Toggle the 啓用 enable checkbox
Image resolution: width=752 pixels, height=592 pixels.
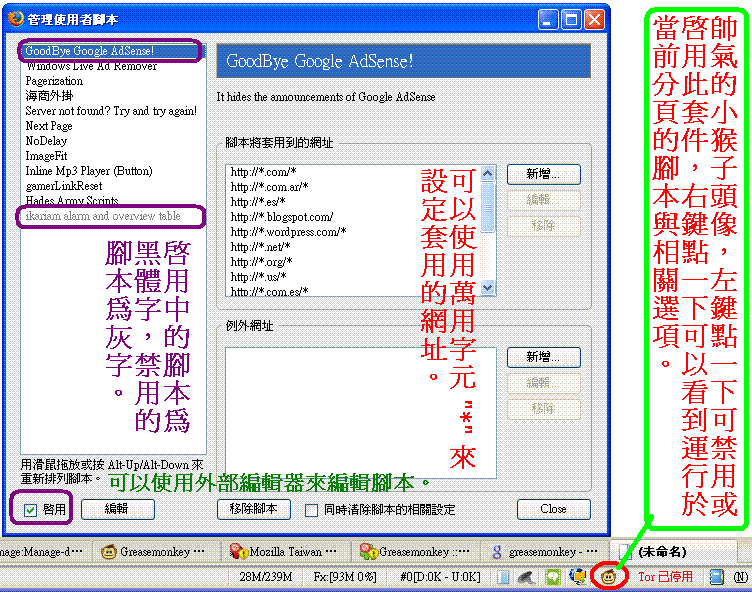point(30,510)
